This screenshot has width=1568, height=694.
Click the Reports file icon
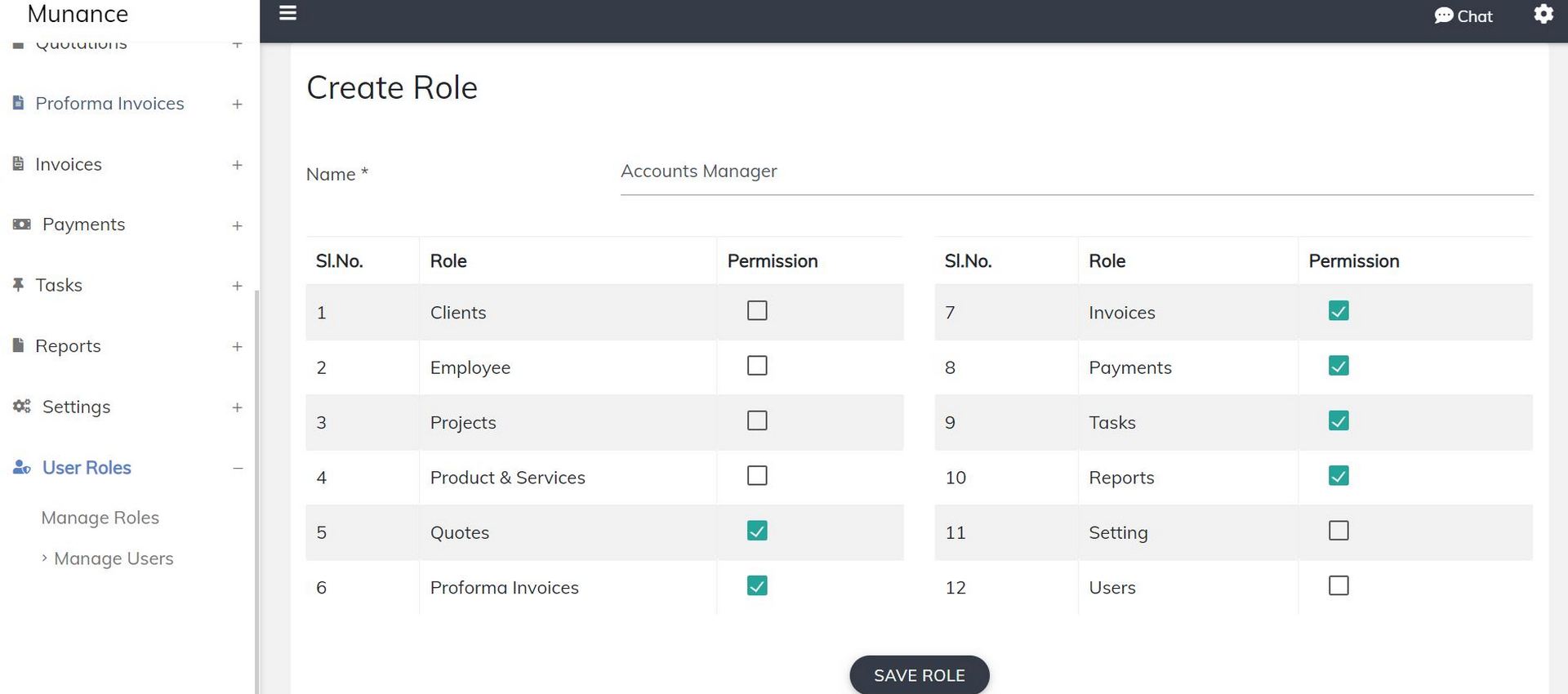click(x=18, y=345)
